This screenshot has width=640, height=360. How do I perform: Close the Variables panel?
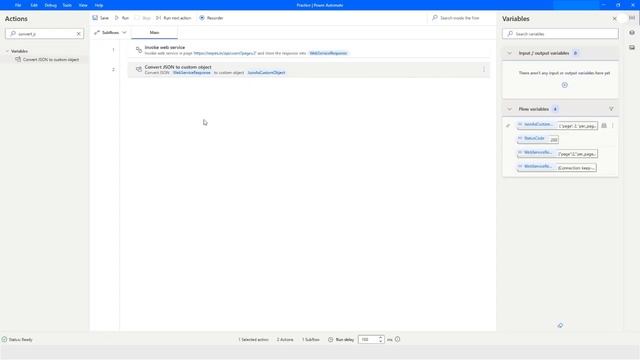[614, 19]
